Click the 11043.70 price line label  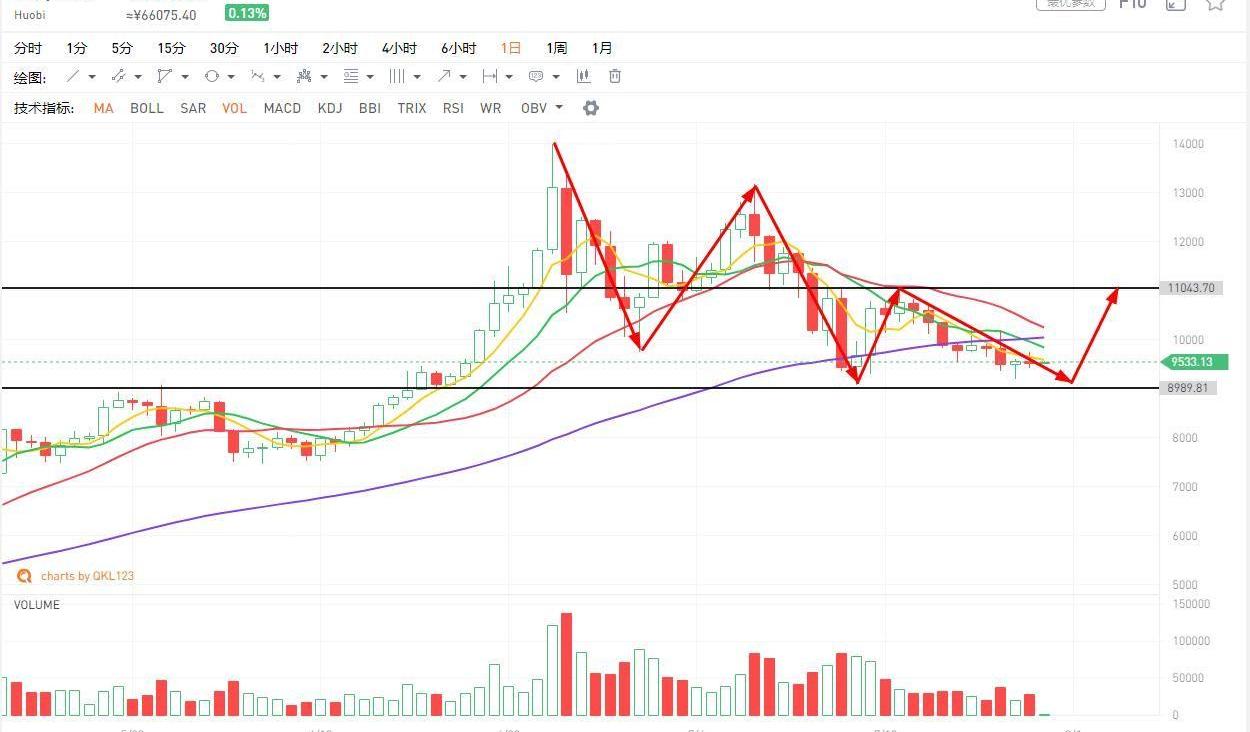click(x=1190, y=288)
